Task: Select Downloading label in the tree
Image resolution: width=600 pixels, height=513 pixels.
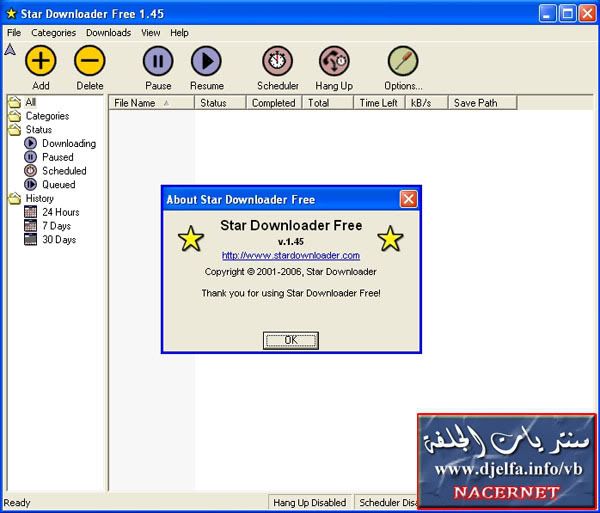Action: 69,143
